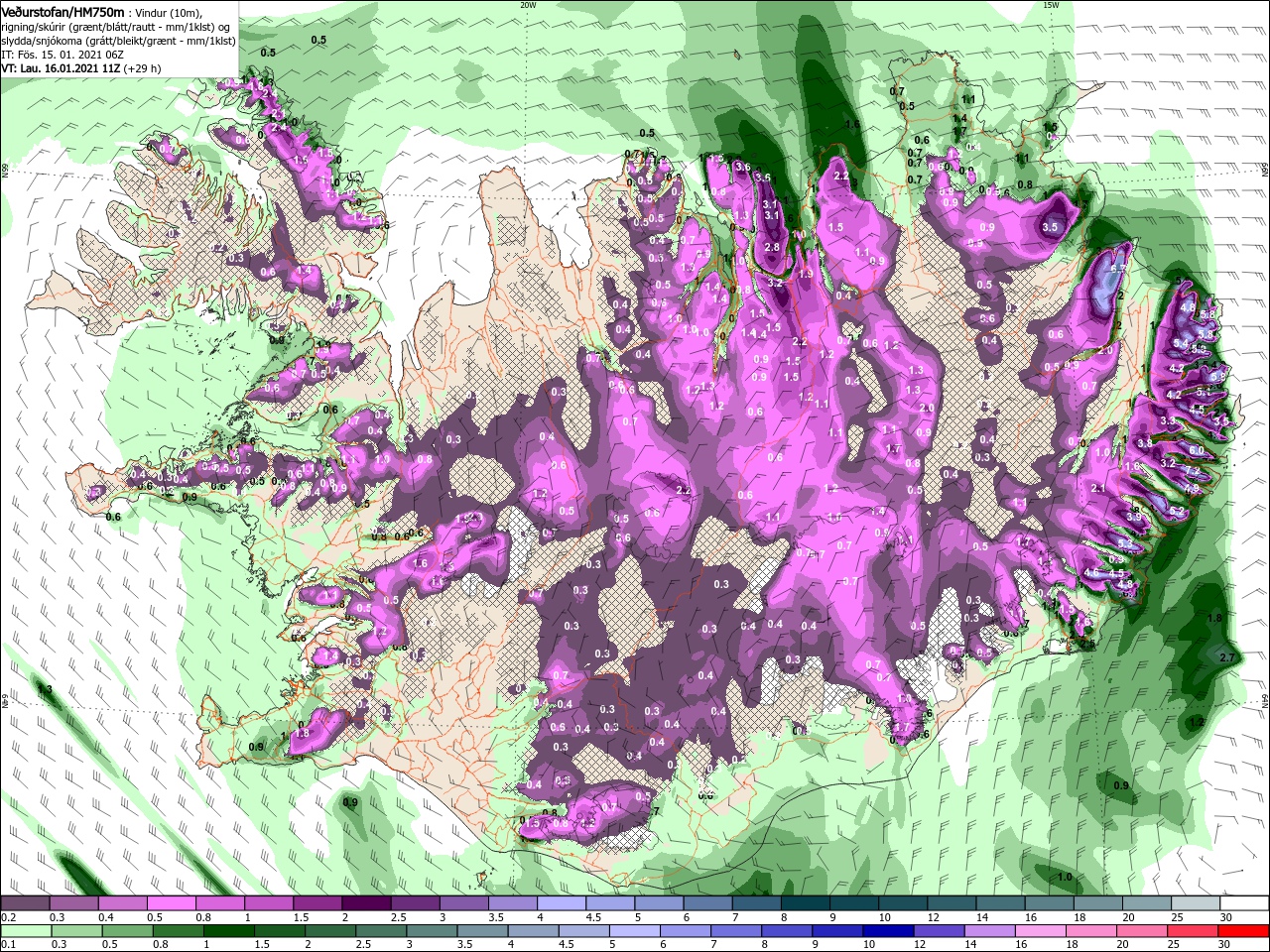This screenshot has height=952, width=1270.
Task: Click the 2.7 precipitation value off southeast coast
Action: [x=1226, y=657]
